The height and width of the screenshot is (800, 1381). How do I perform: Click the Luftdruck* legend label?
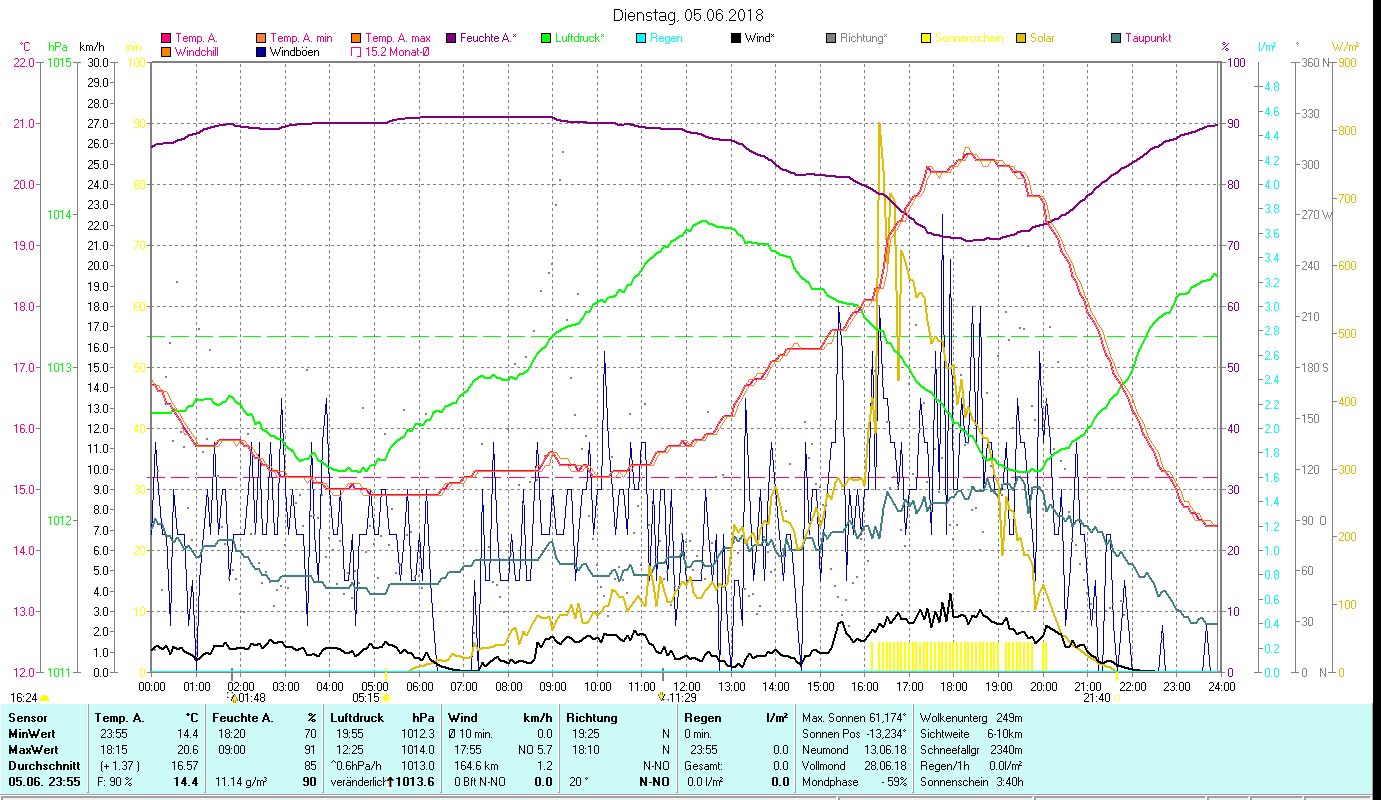tap(580, 38)
